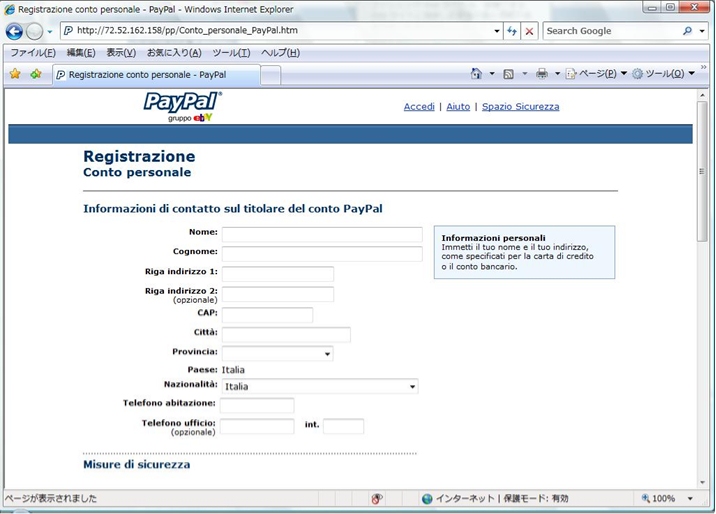Screen dimensions: 716x514
Task: Click the Nome input field
Action: point(322,234)
